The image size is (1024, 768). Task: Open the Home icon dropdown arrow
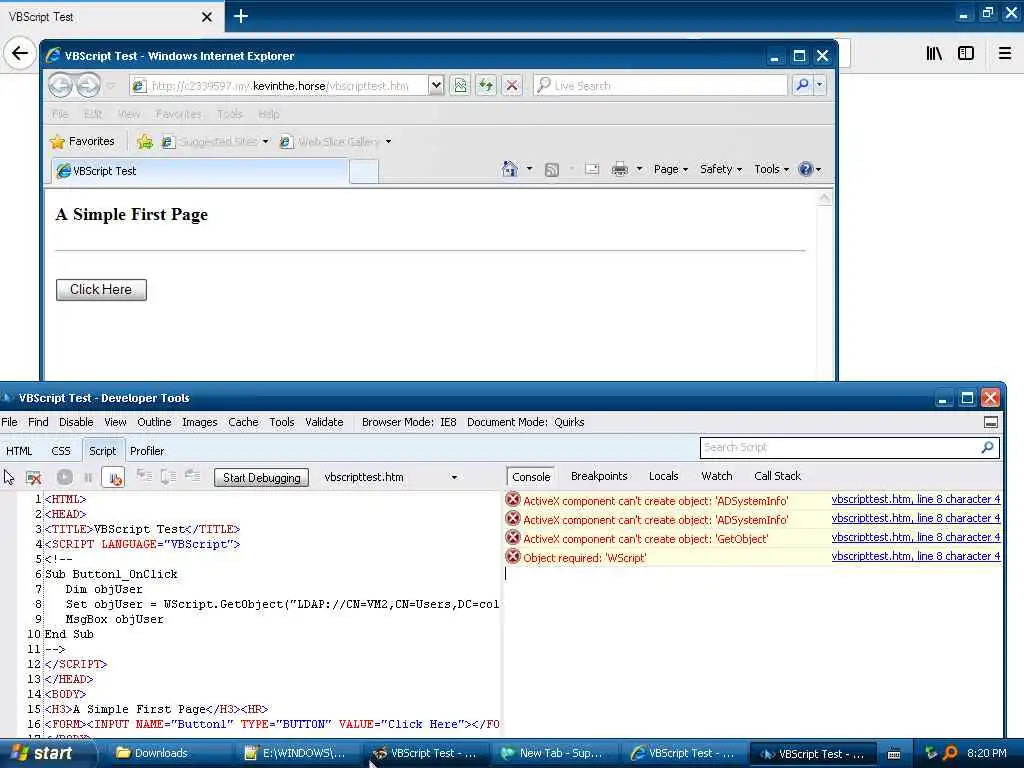(530, 169)
